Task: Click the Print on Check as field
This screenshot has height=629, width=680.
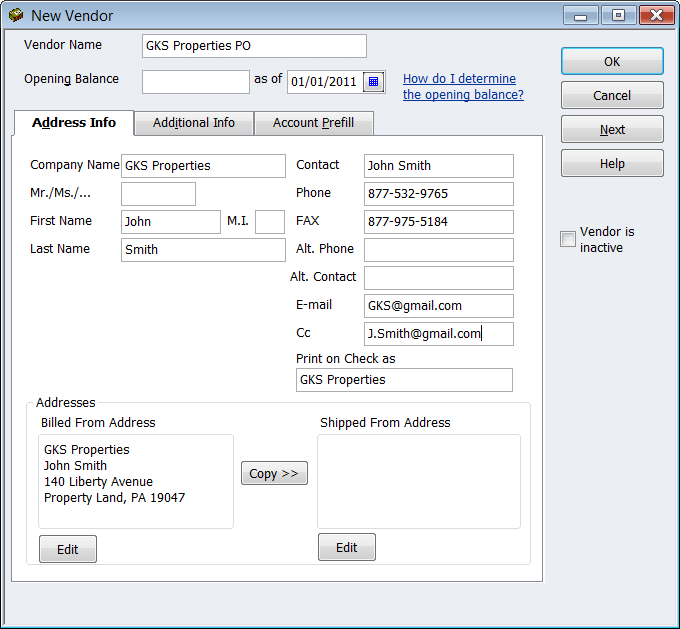Action: [x=404, y=380]
